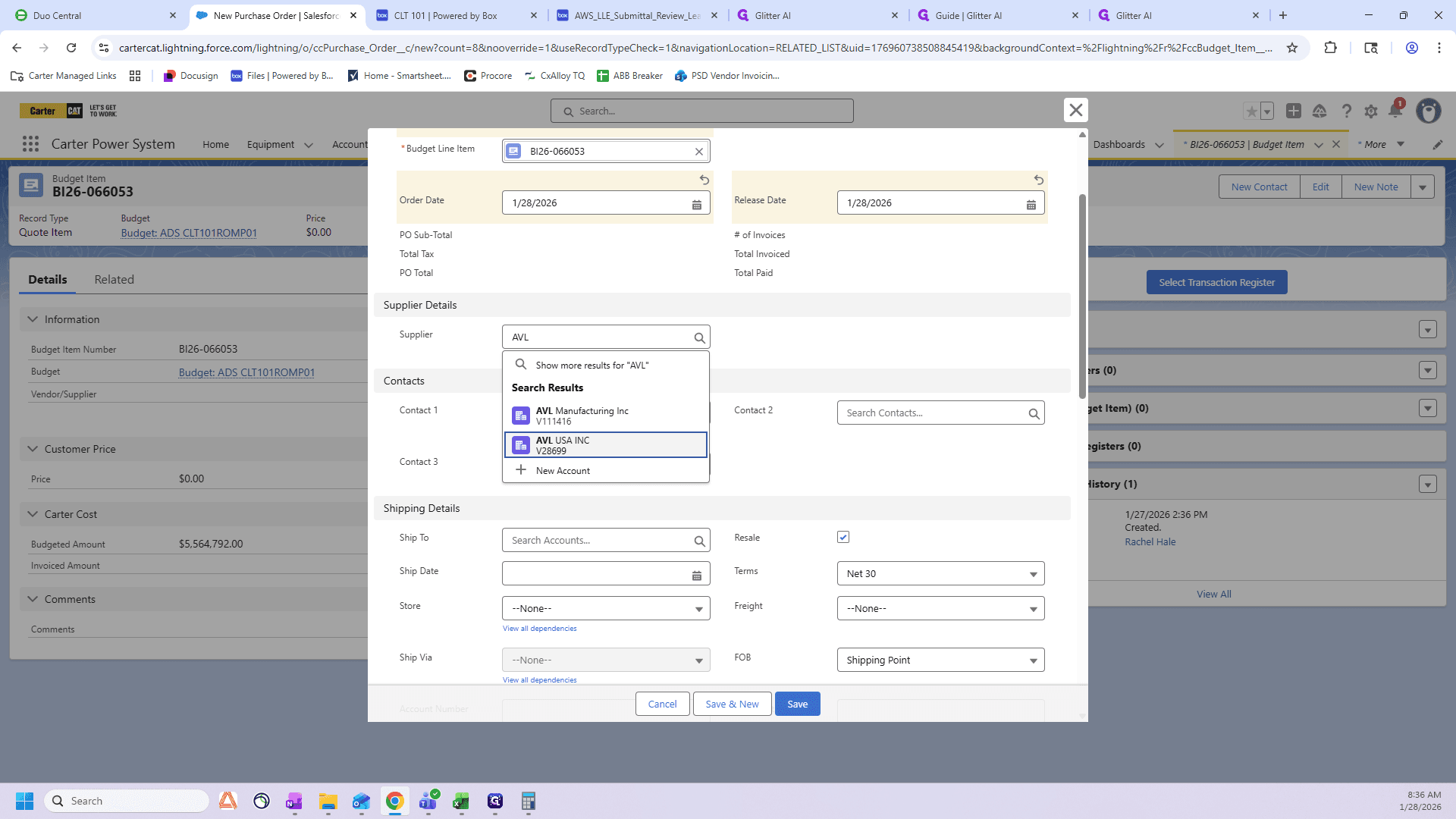This screenshot has width=1456, height=819.
Task: Open Salesforce Setup gear menu
Action: pos(1371,111)
